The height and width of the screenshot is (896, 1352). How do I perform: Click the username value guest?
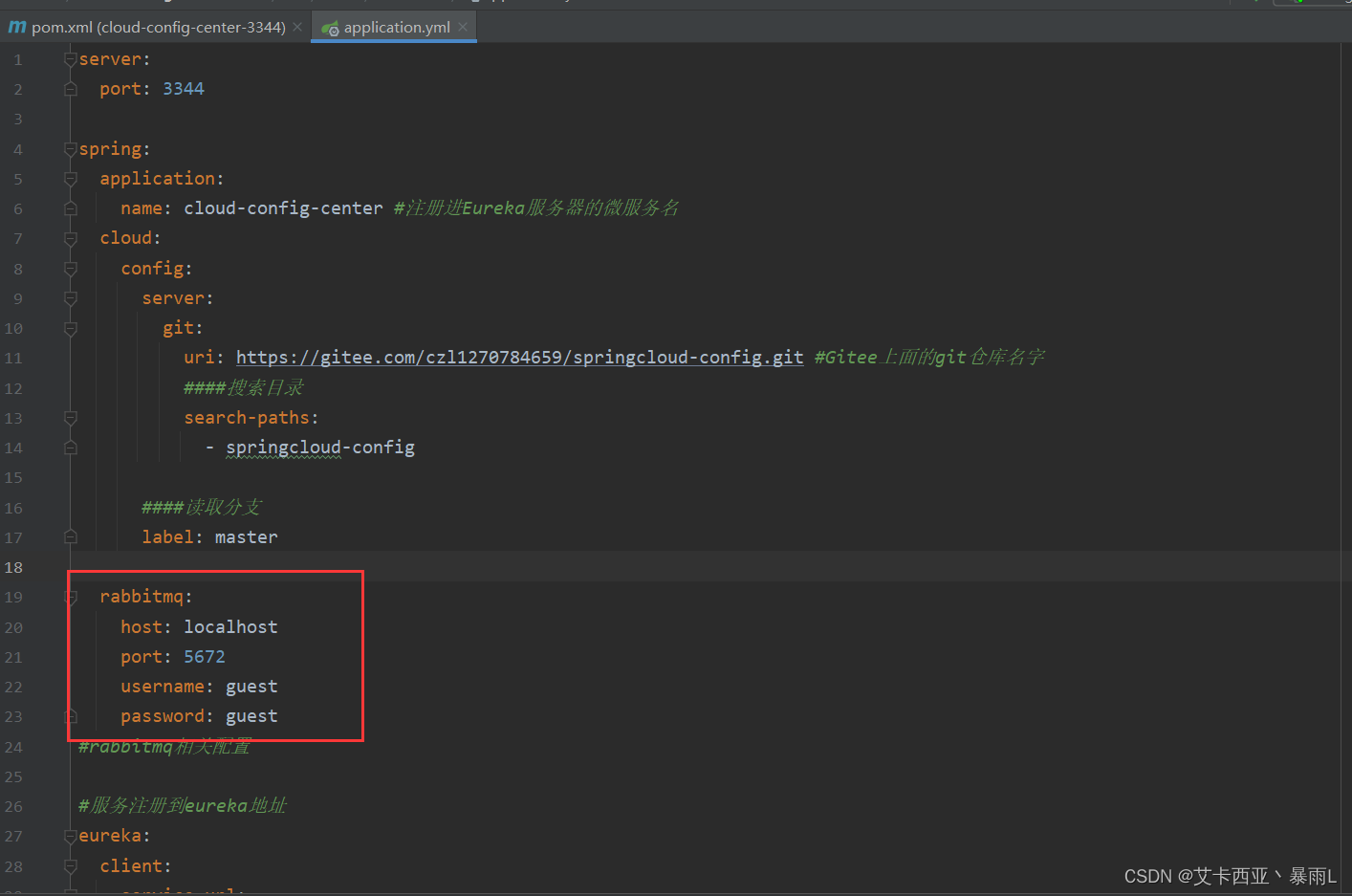tap(251, 687)
